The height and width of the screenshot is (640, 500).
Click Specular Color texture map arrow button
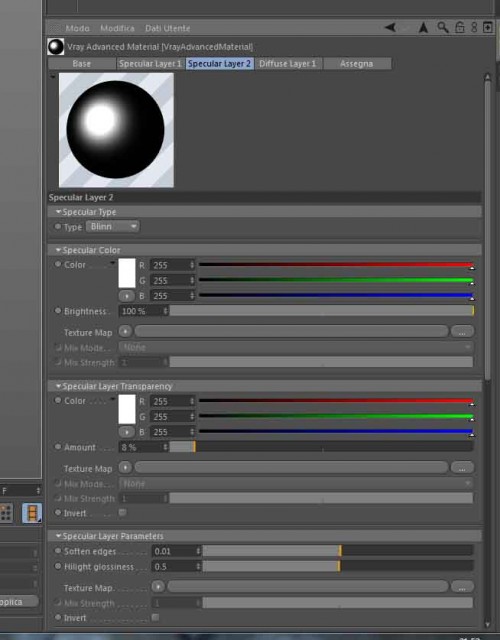click(125, 331)
